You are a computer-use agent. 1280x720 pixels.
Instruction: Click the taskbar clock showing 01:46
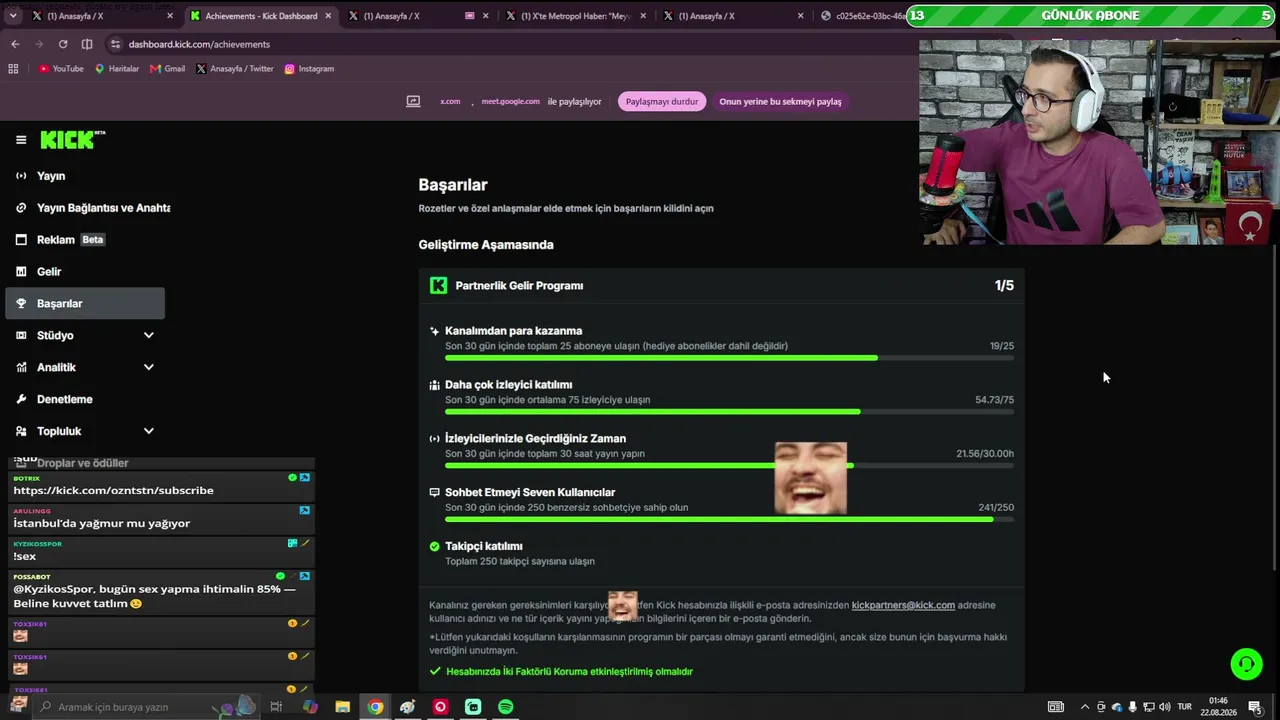[x=1218, y=707]
